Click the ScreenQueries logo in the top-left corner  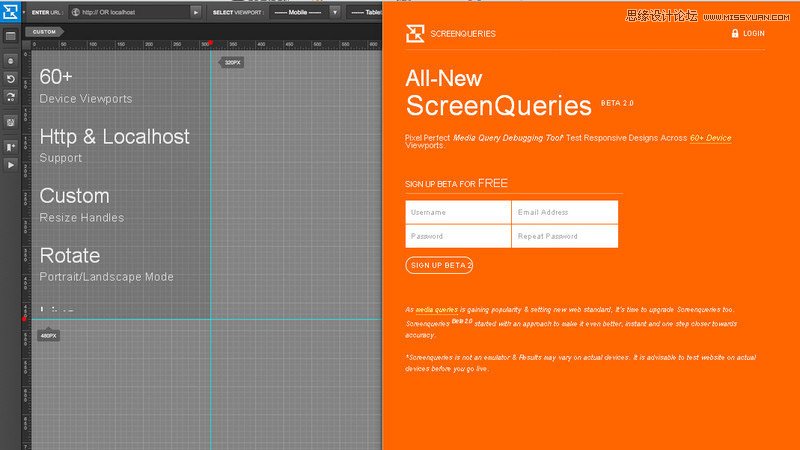pyautogui.click(x=10, y=12)
